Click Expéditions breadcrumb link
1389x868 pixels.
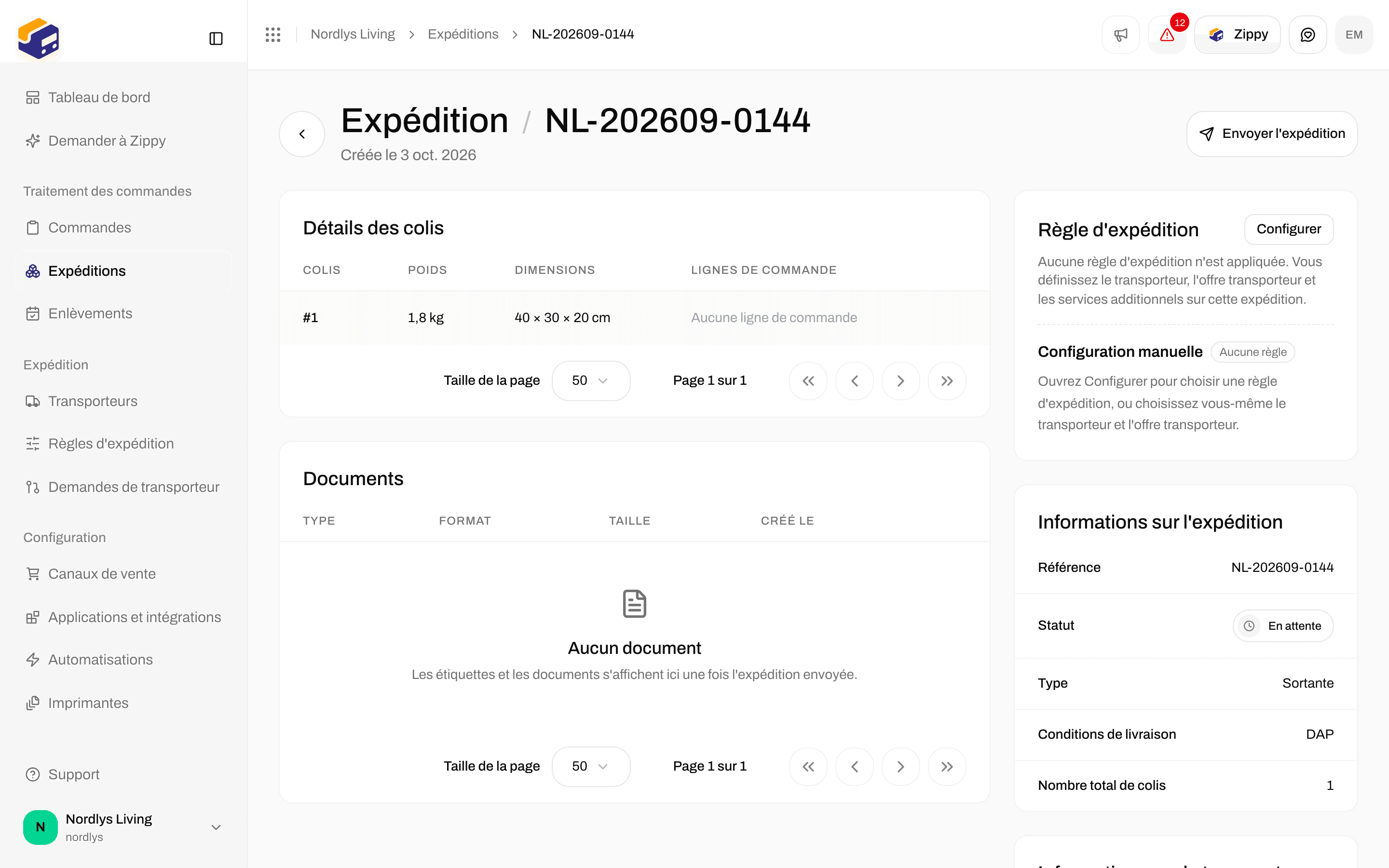[x=463, y=34]
